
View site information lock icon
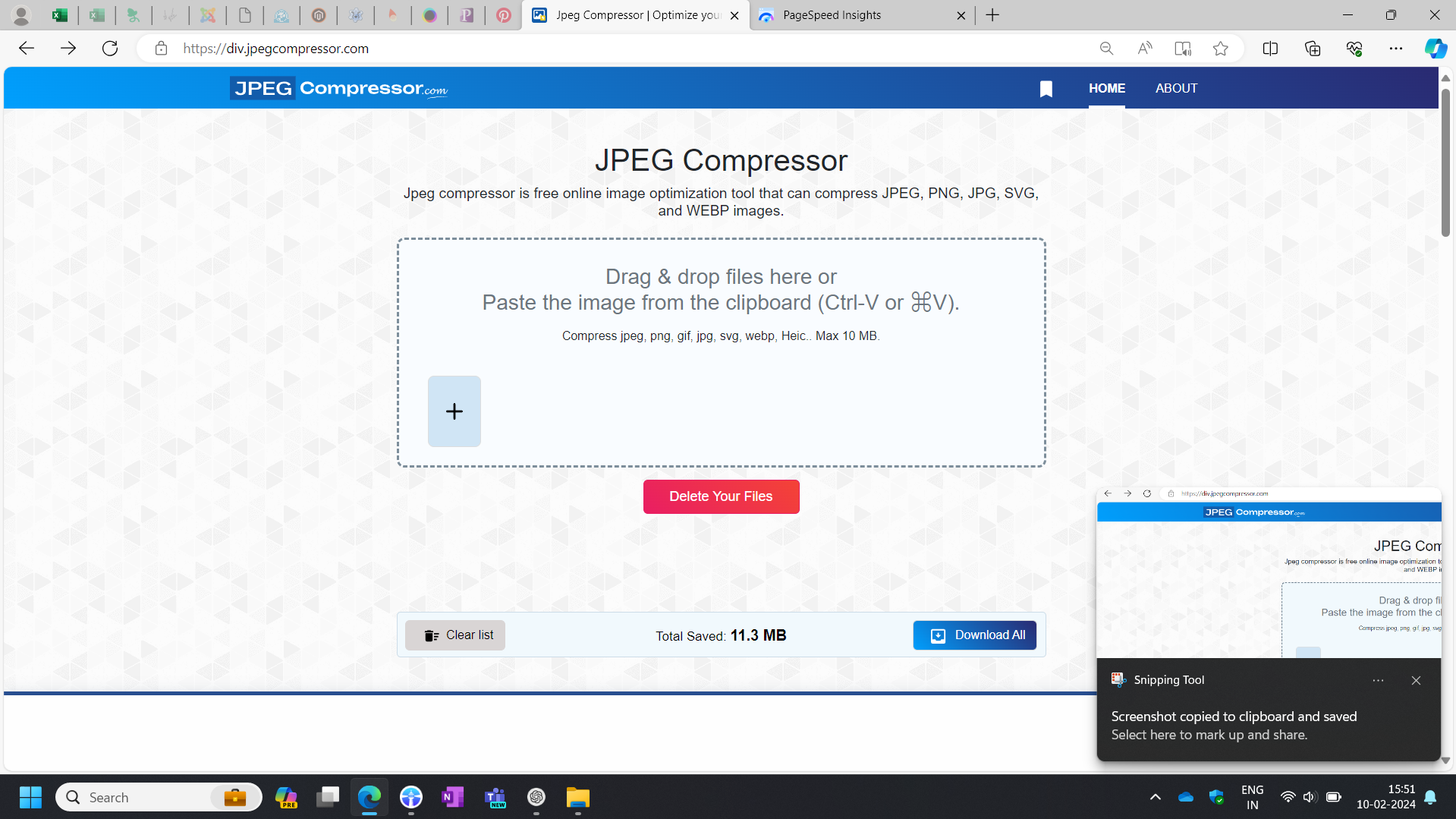[x=161, y=49]
